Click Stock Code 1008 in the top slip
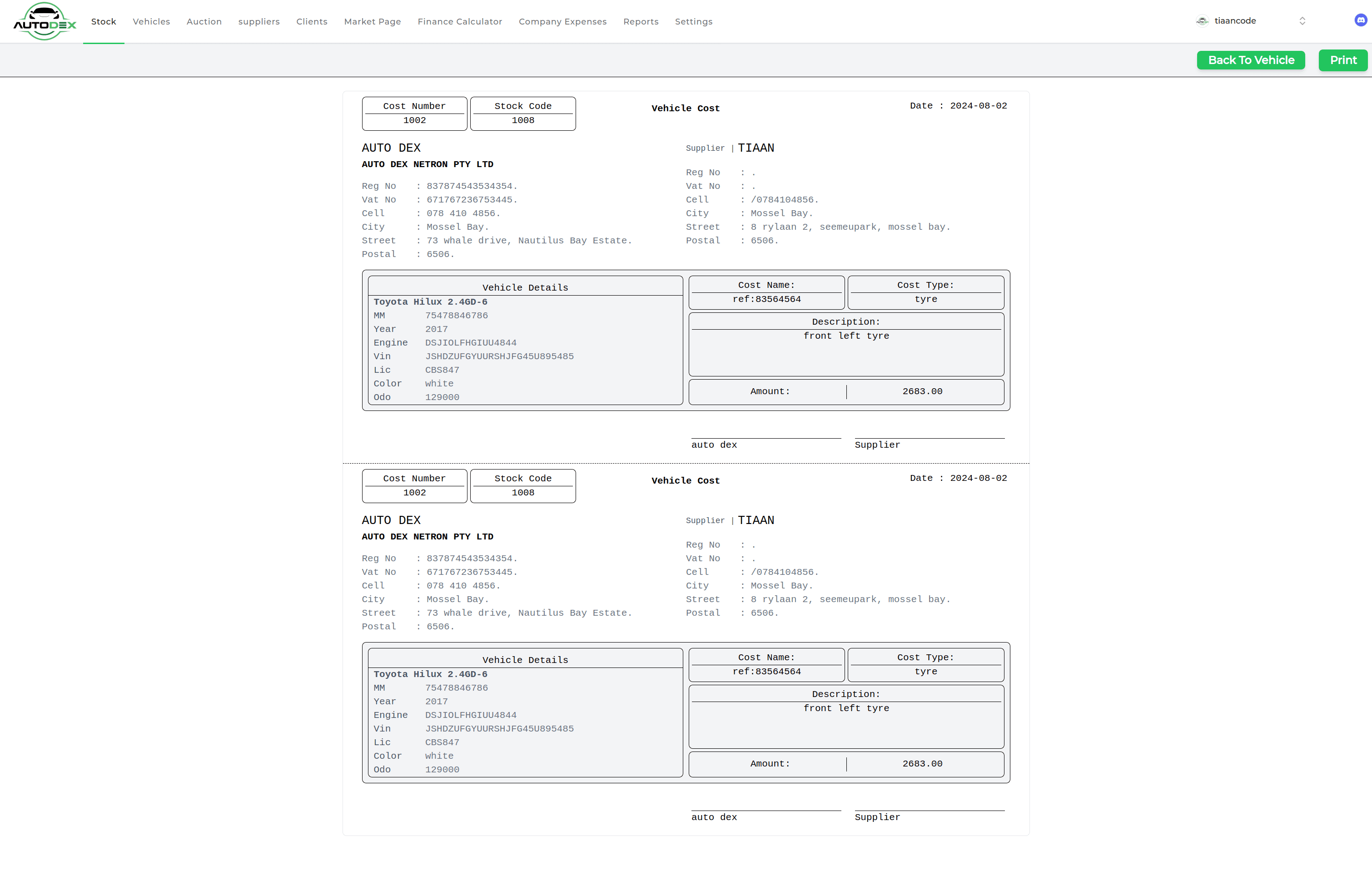The image size is (1372, 890). [x=523, y=120]
